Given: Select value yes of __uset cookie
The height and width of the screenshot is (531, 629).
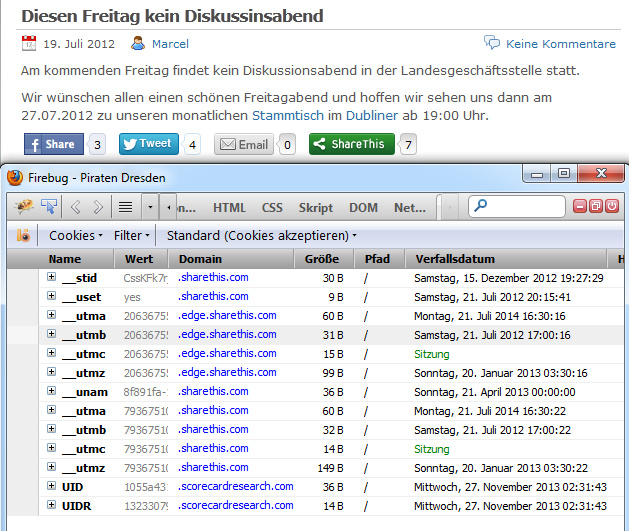Looking at the screenshot, I should click(x=132, y=297).
